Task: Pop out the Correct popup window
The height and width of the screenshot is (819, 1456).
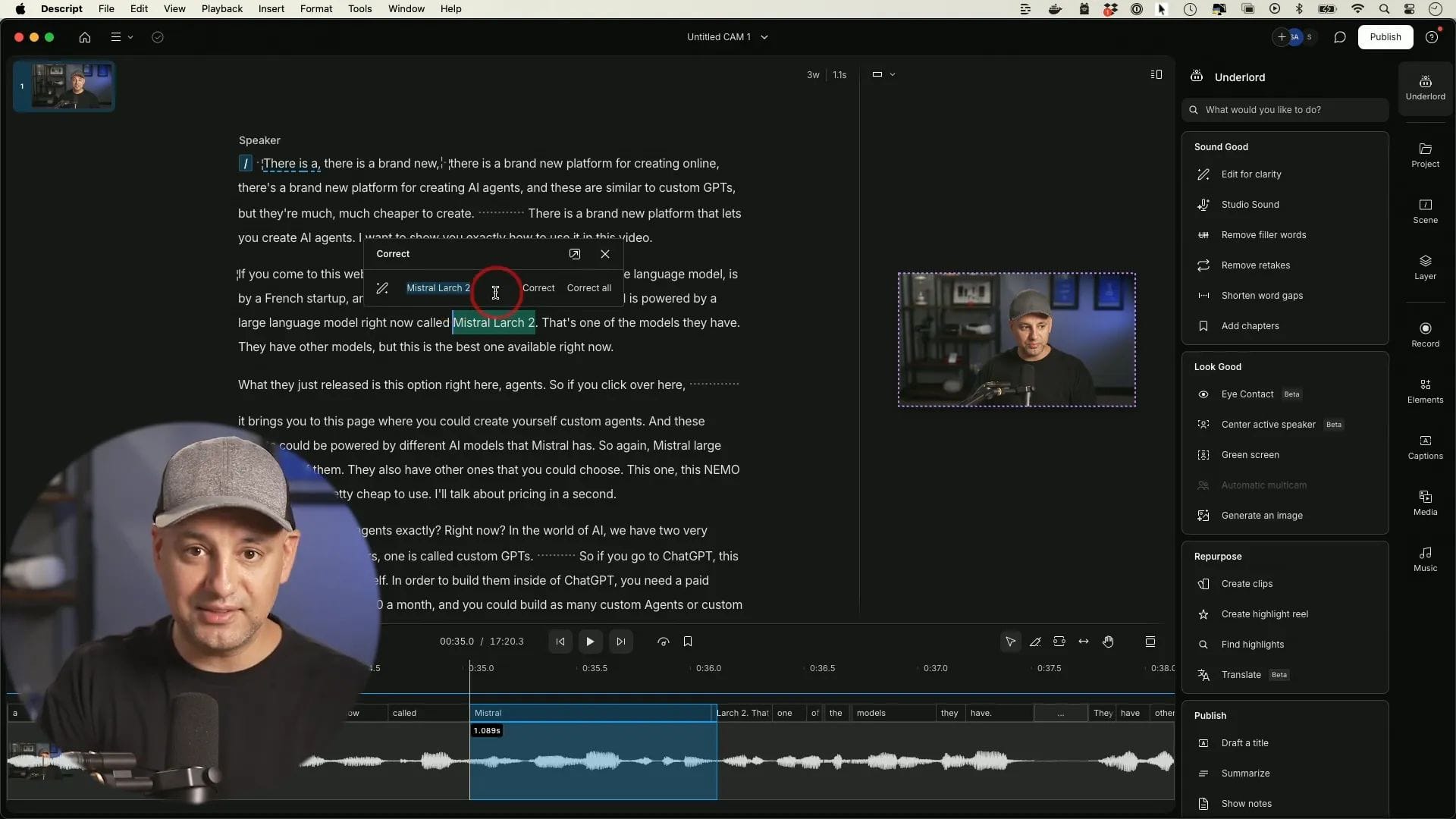Action: pos(575,254)
